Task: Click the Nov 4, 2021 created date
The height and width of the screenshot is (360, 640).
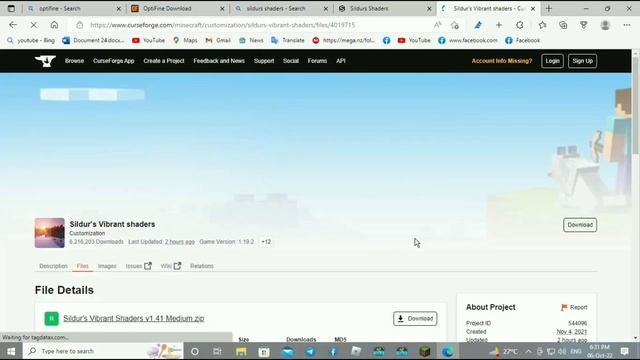Action: pyautogui.click(x=571, y=331)
